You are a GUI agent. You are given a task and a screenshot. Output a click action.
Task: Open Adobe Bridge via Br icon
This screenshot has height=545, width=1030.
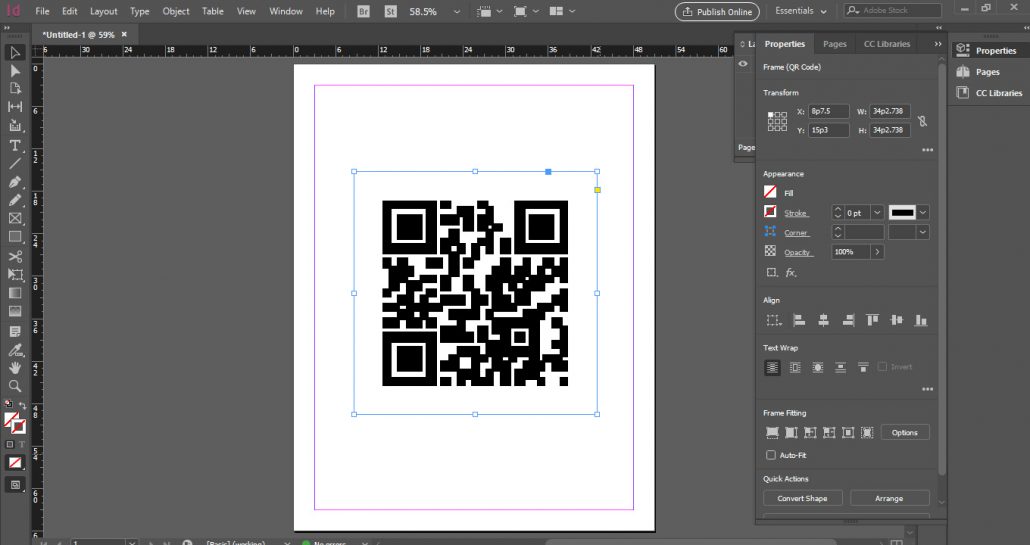pyautogui.click(x=363, y=11)
